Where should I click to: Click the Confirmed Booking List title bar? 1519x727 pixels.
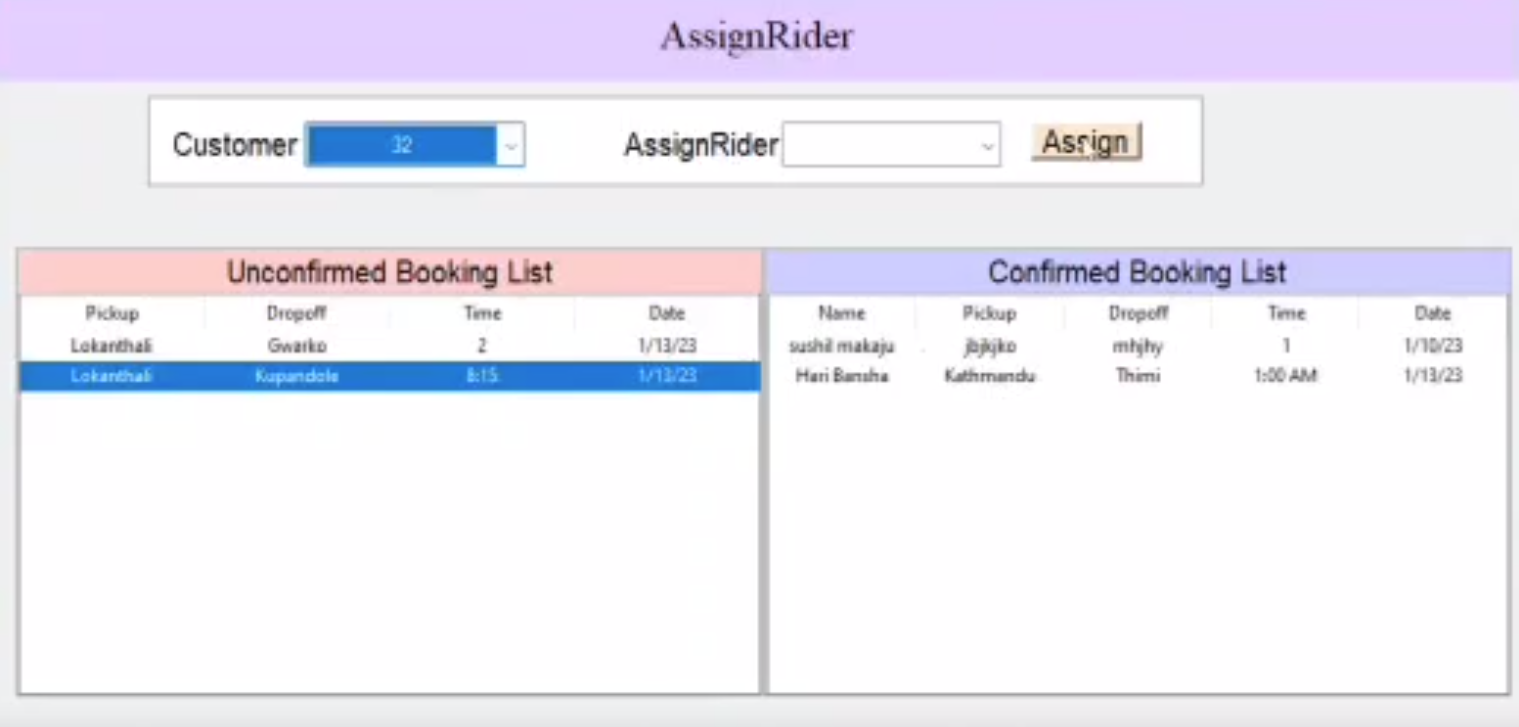(1137, 272)
